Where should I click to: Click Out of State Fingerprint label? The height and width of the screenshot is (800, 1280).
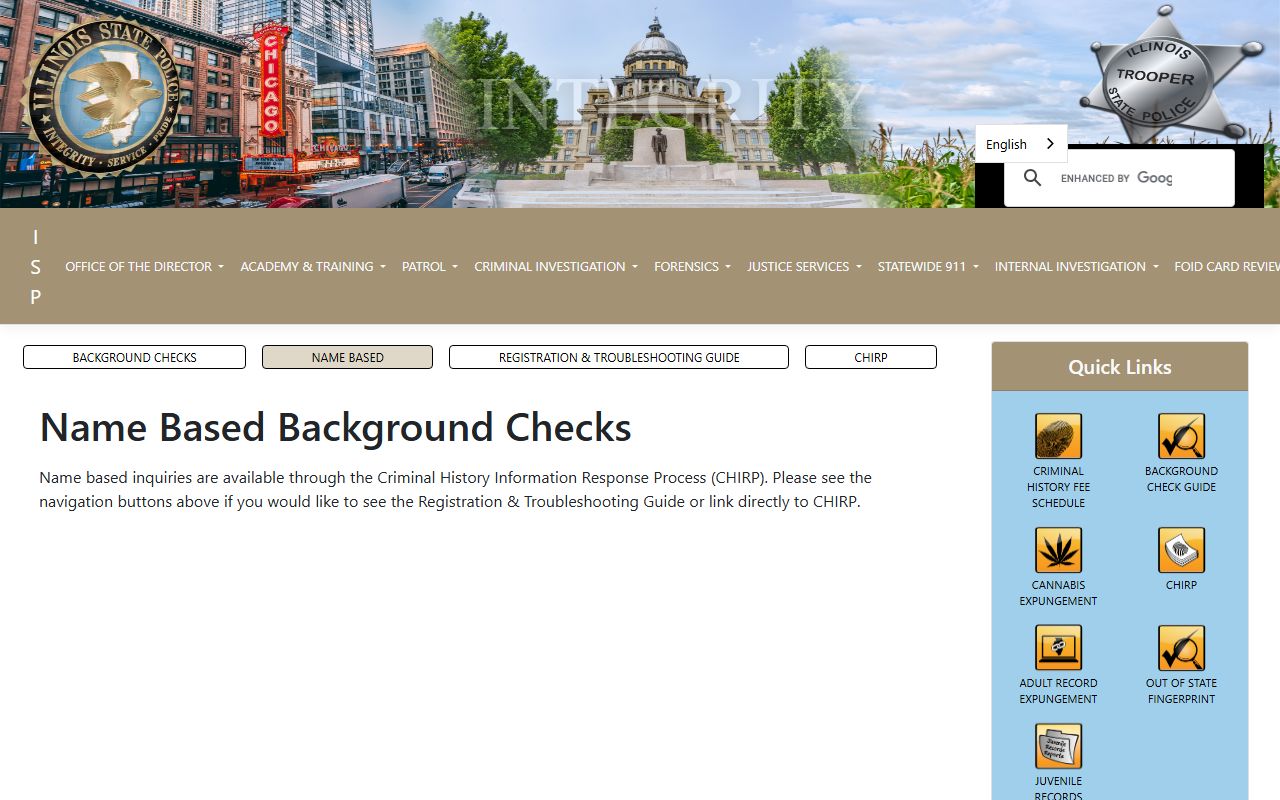pyautogui.click(x=1181, y=691)
